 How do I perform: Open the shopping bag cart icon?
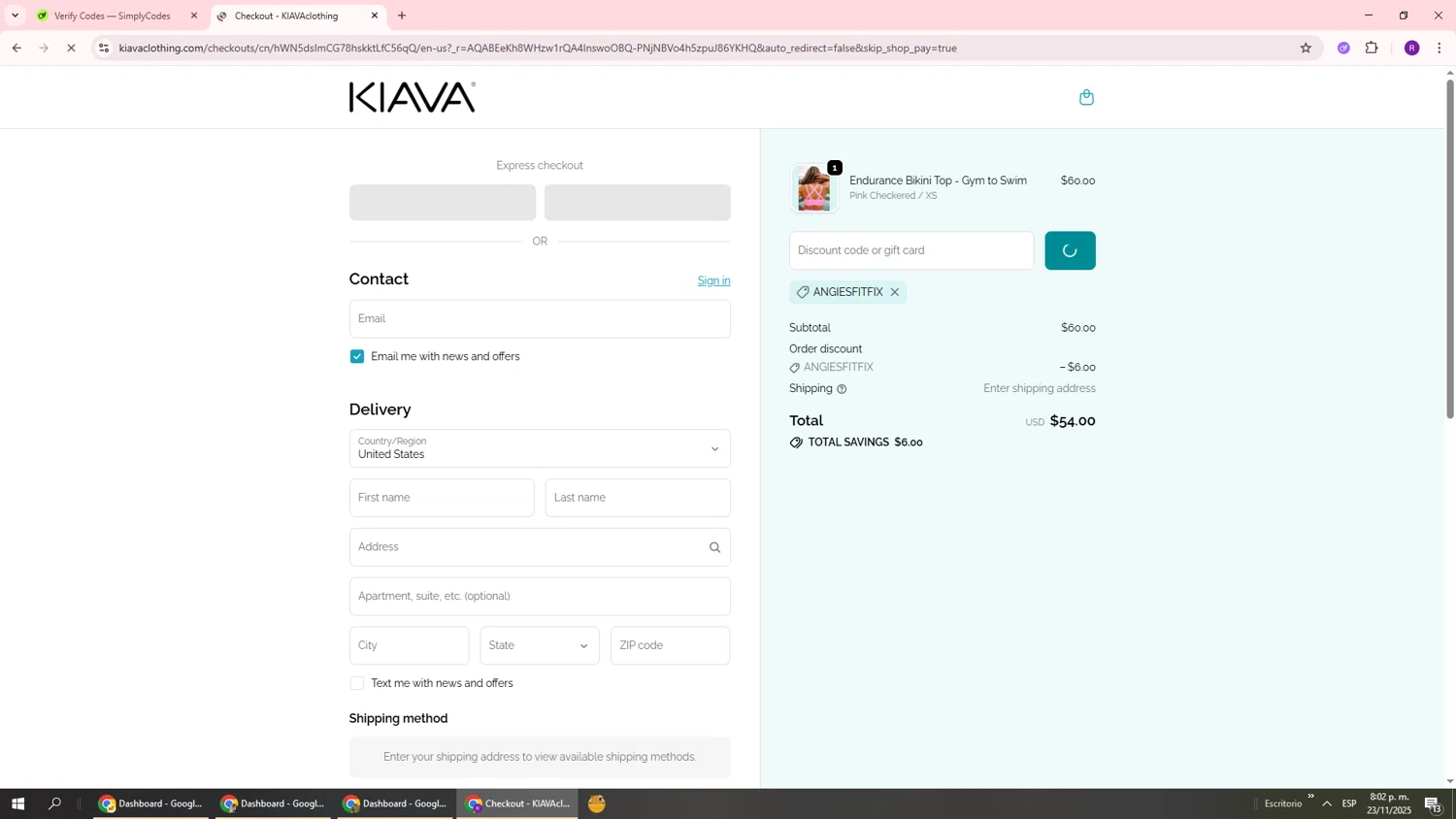click(1086, 97)
